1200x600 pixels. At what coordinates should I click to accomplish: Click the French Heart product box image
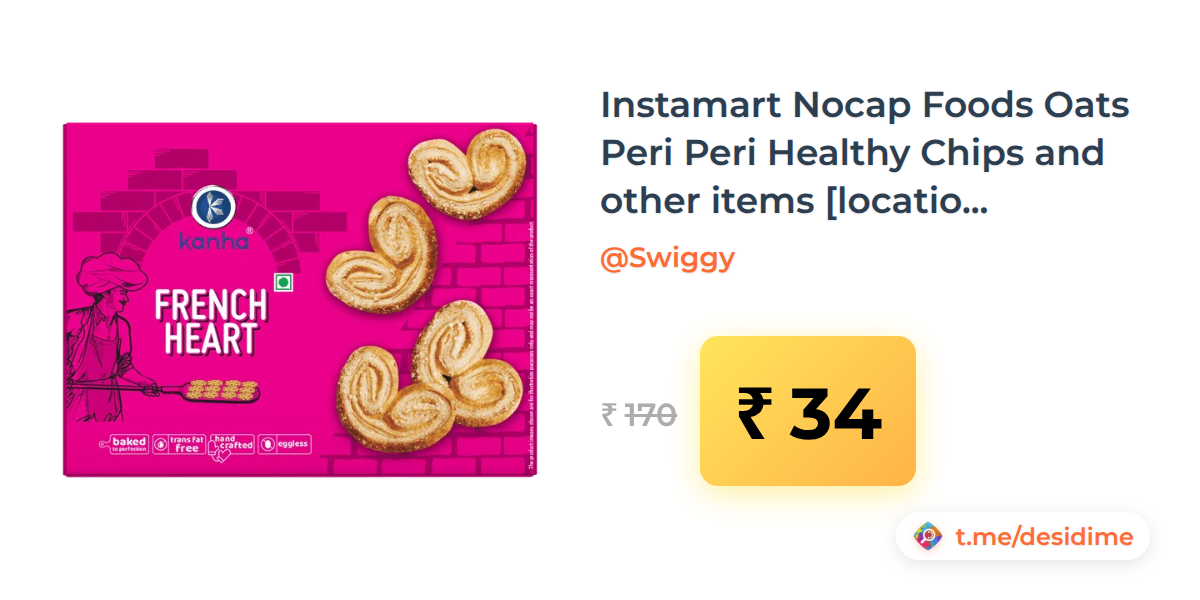[300, 300]
